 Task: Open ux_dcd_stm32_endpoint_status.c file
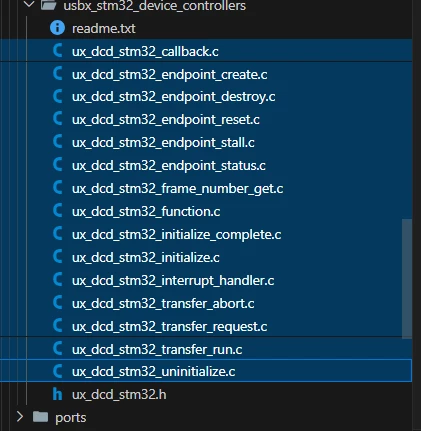tap(206, 166)
